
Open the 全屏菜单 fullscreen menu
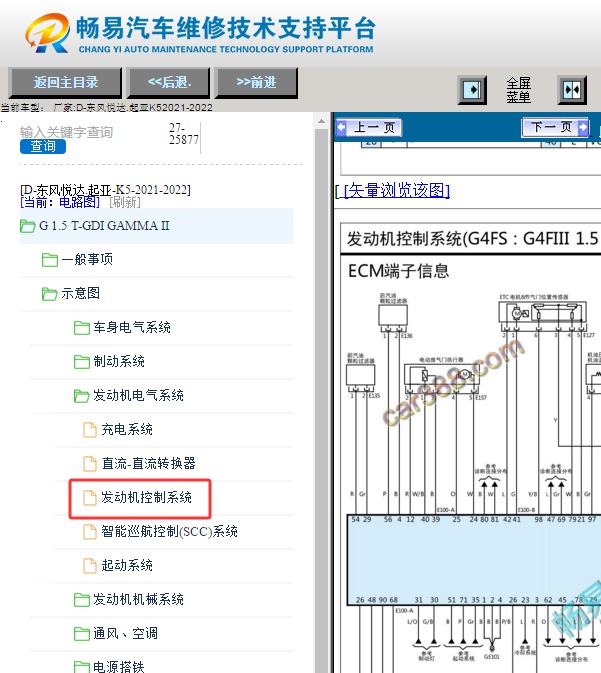519,90
